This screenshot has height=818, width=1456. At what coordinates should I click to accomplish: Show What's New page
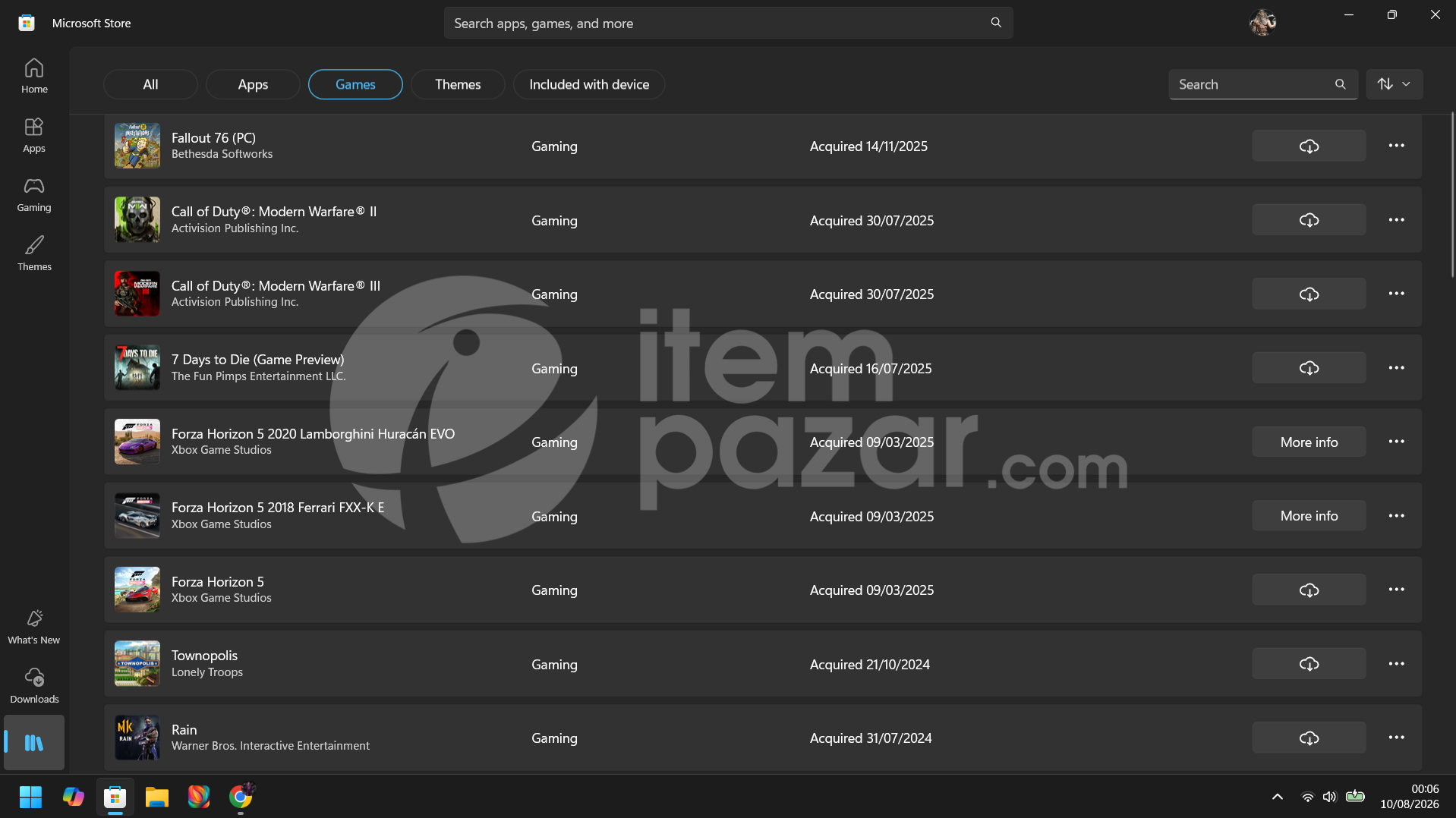pyautogui.click(x=34, y=627)
